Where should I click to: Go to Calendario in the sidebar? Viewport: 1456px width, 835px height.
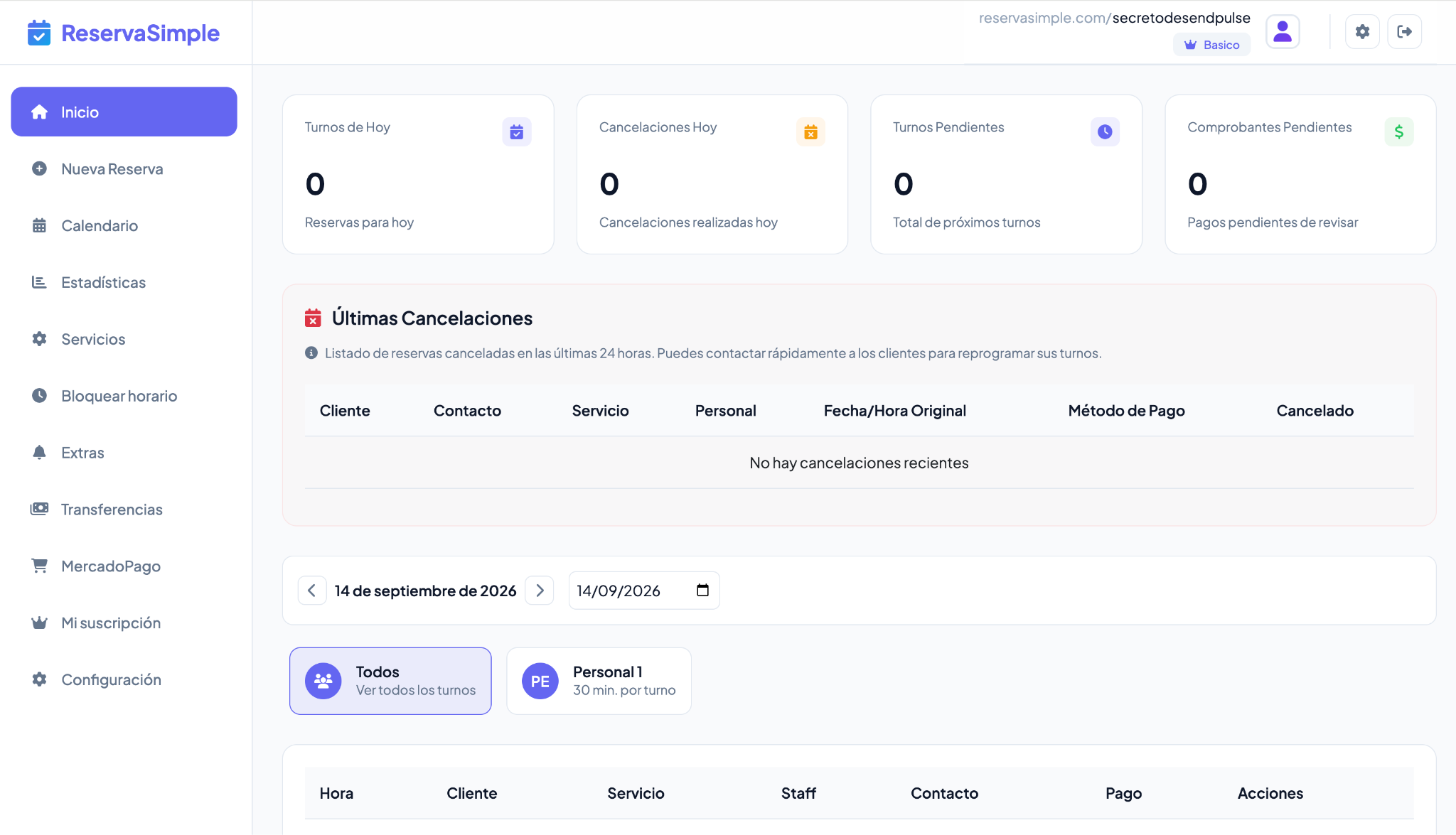pyautogui.click(x=124, y=225)
